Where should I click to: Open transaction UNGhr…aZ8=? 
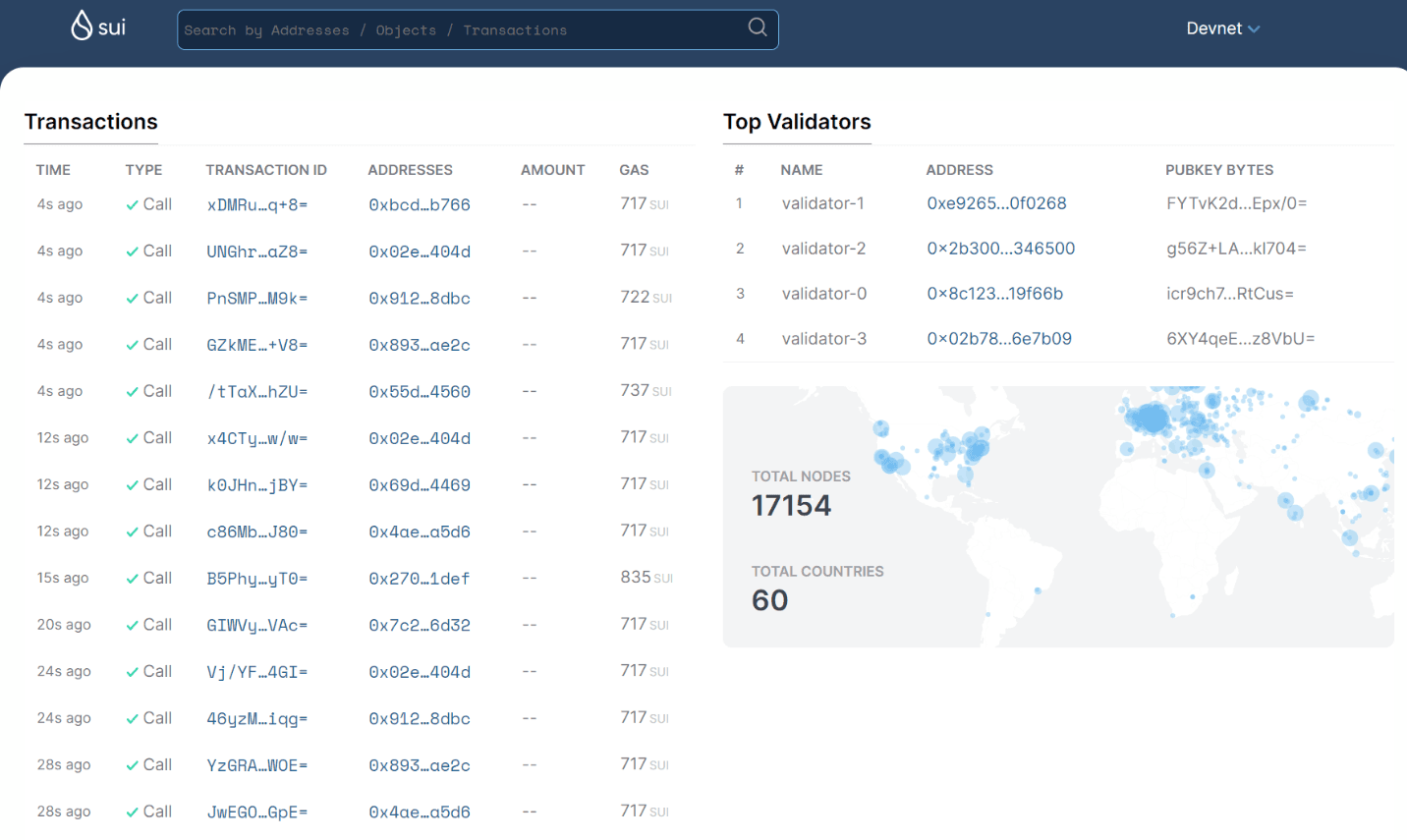pos(257,252)
